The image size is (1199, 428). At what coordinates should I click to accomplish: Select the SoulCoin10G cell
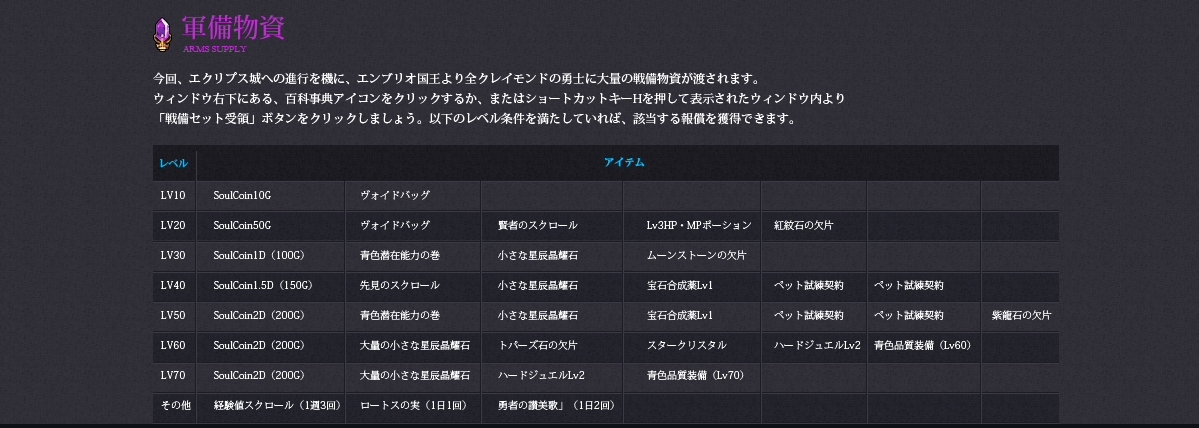tap(242, 195)
